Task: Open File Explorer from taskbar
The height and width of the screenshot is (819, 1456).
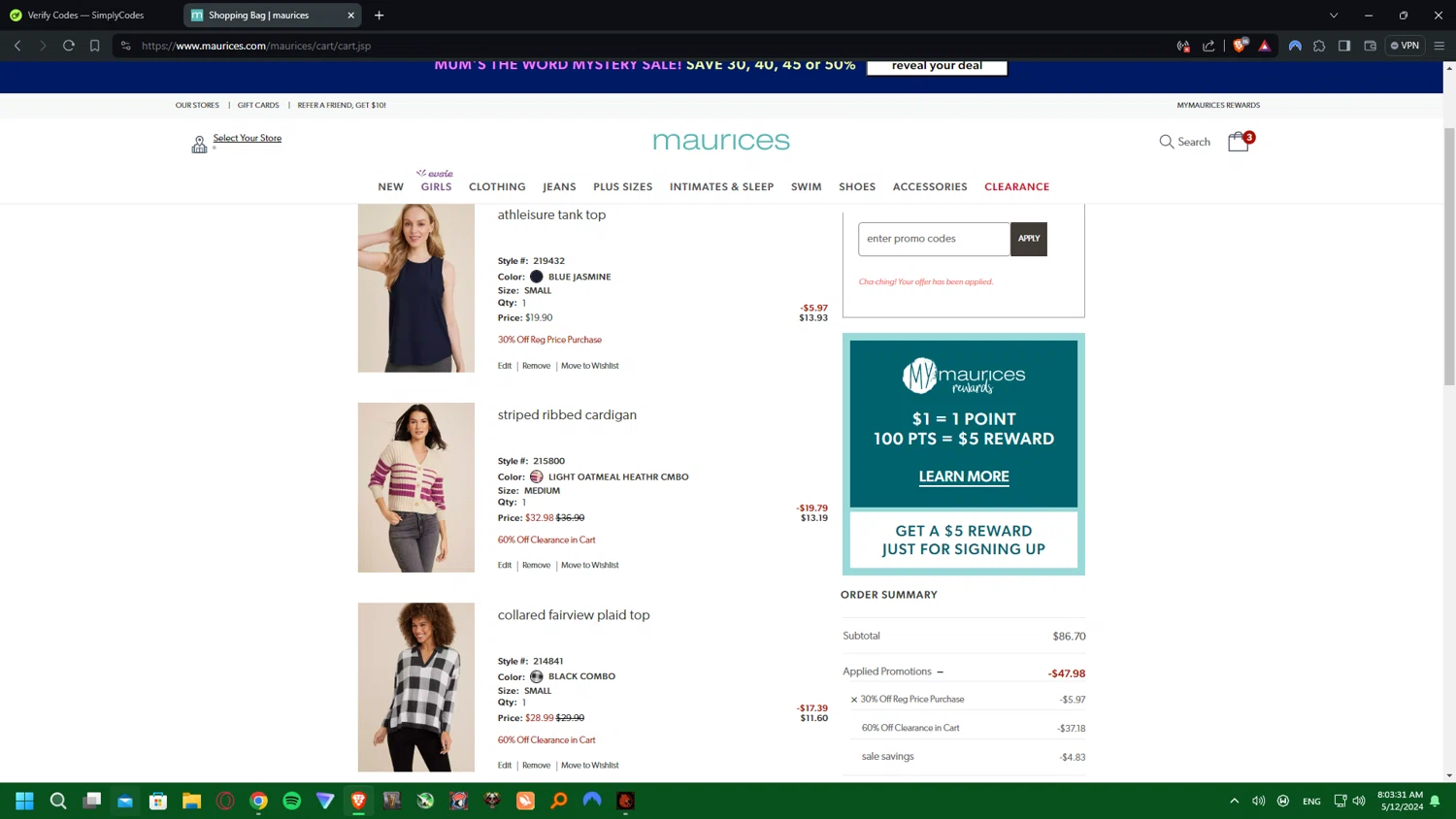Action: tap(191, 801)
